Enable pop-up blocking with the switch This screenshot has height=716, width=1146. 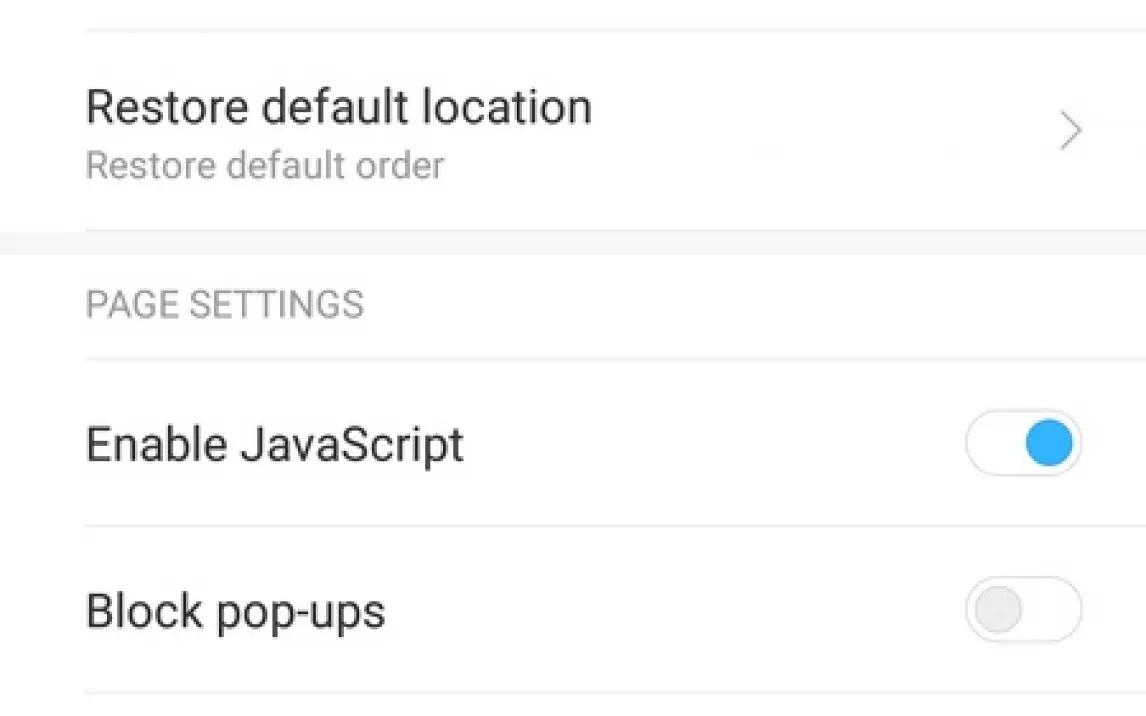(1023, 609)
